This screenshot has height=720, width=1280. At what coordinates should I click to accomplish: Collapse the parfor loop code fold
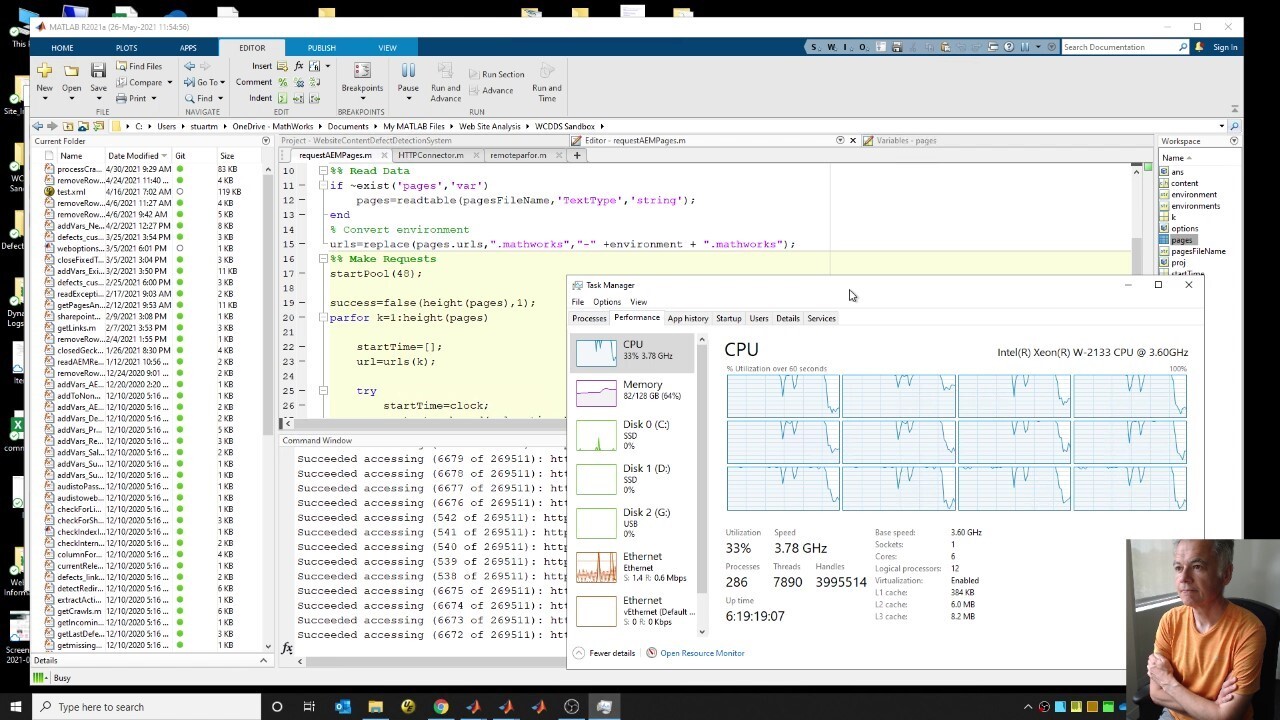click(323, 318)
